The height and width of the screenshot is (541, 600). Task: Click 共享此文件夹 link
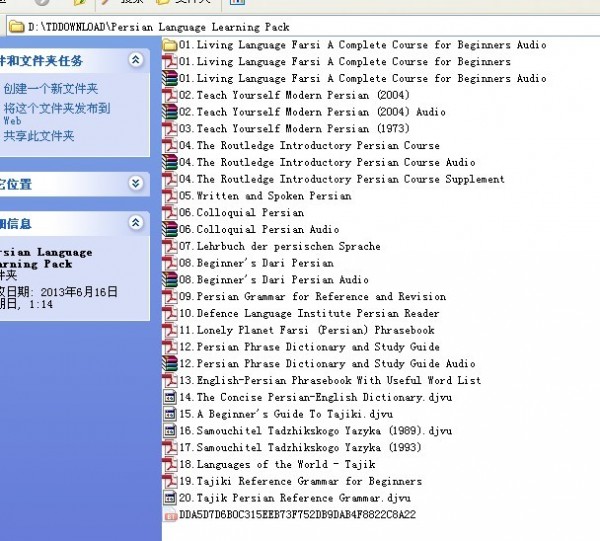pos(39,136)
